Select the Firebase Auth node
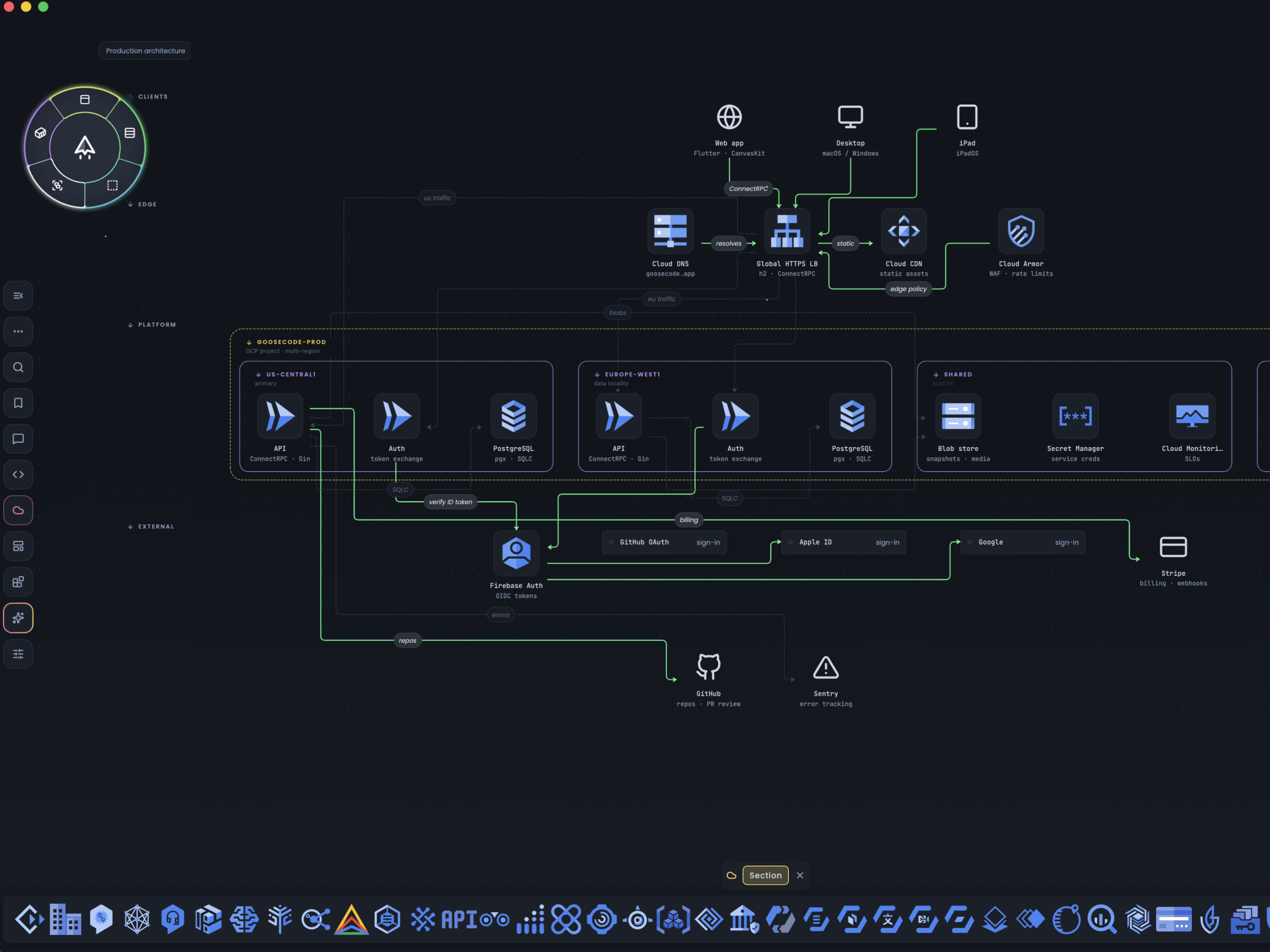 (x=516, y=565)
